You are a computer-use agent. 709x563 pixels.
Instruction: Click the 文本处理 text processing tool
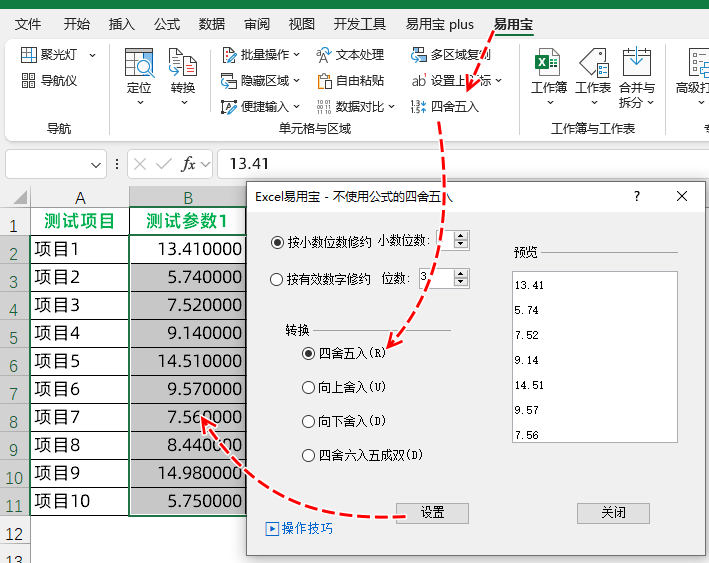coord(350,55)
